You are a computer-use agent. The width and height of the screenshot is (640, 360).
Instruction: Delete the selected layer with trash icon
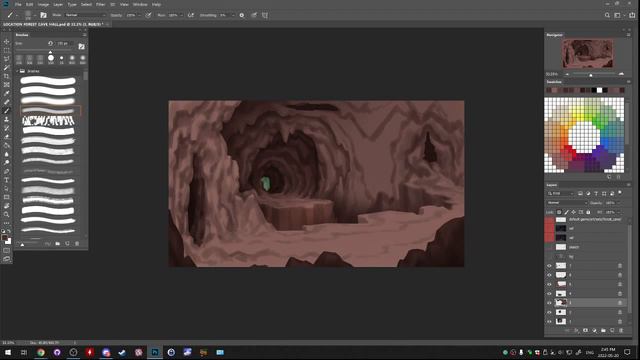(x=621, y=330)
